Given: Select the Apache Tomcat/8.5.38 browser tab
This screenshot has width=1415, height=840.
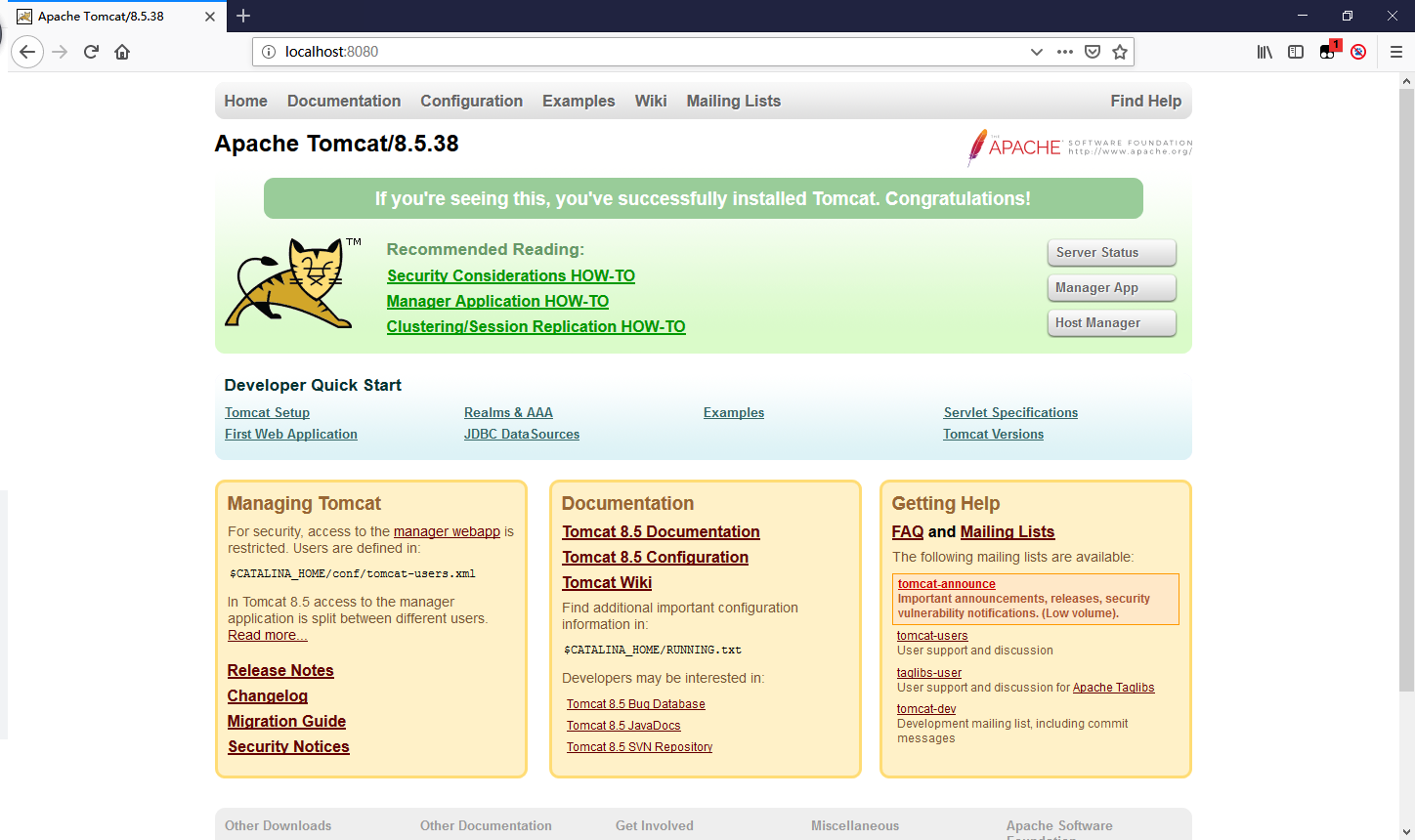Looking at the screenshot, I should click(117, 17).
